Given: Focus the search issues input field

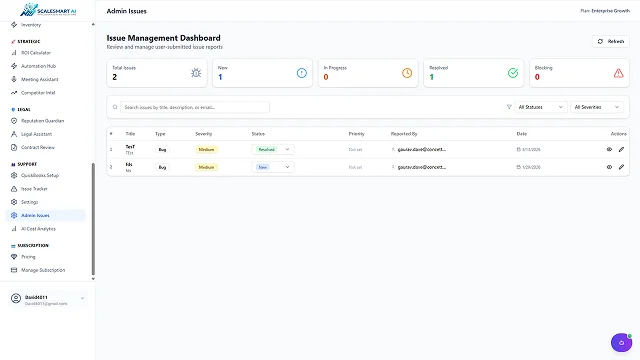Looking at the screenshot, I should 195,107.
